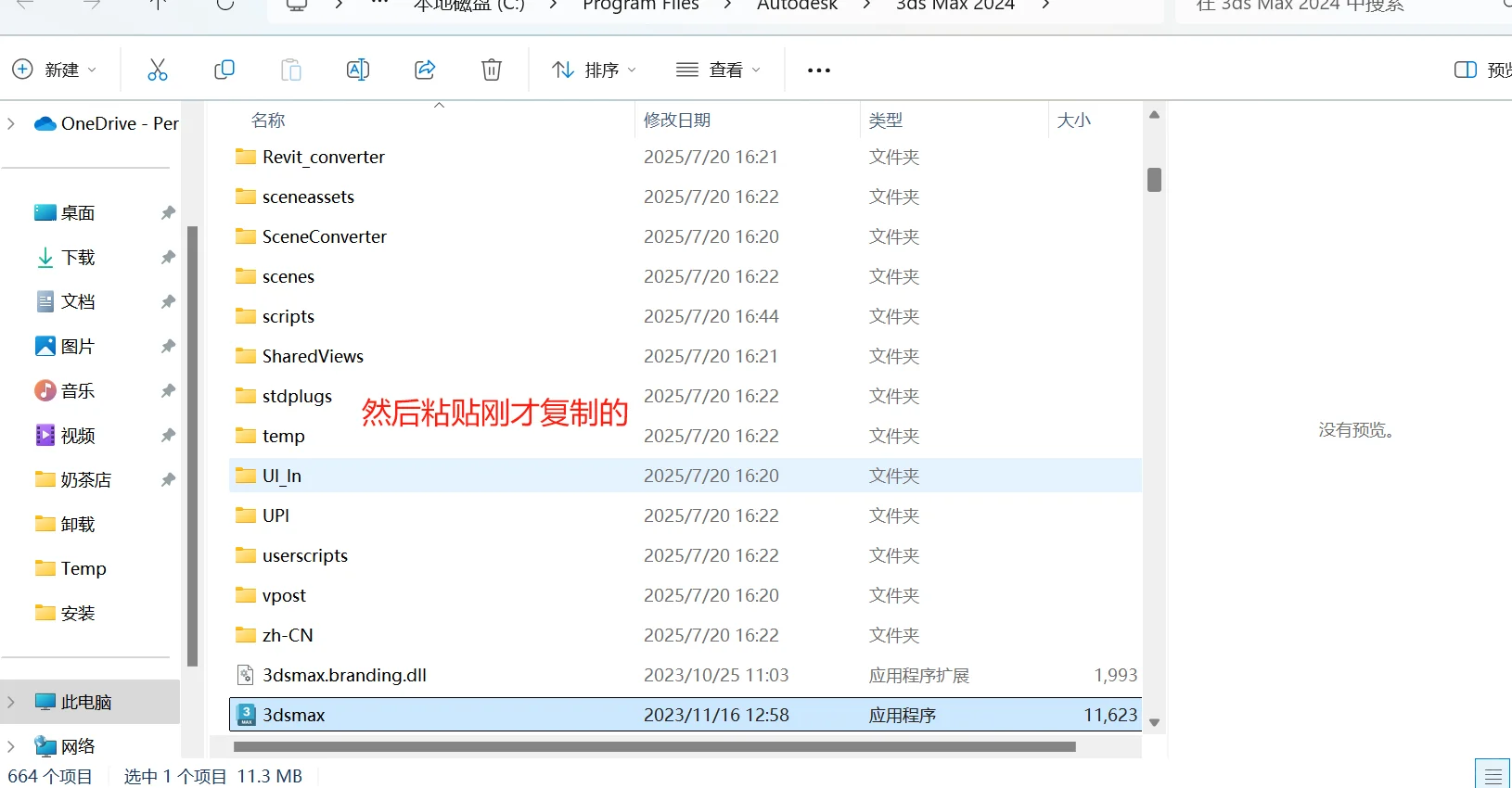Open Music (音乐) in quick access
1512x788 pixels.
65,390
